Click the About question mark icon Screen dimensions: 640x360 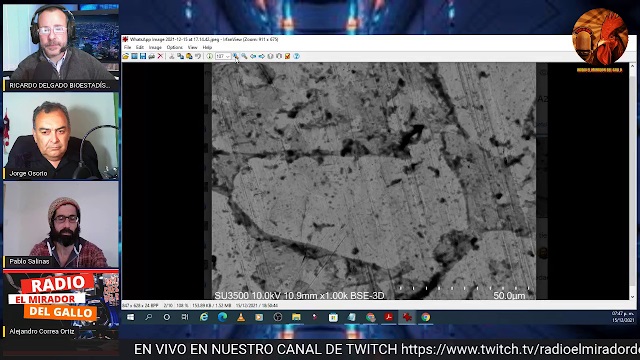(297, 56)
